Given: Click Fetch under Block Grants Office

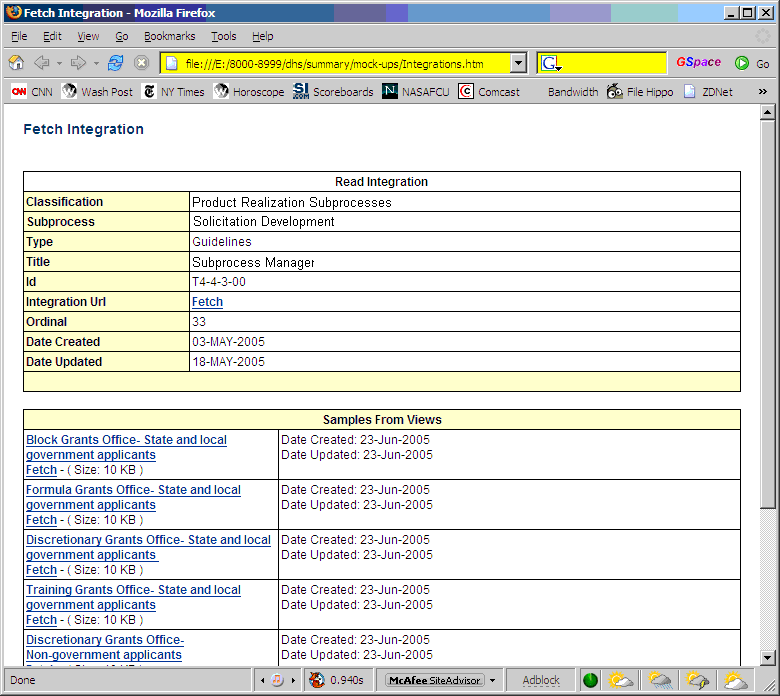Looking at the screenshot, I should point(41,470).
